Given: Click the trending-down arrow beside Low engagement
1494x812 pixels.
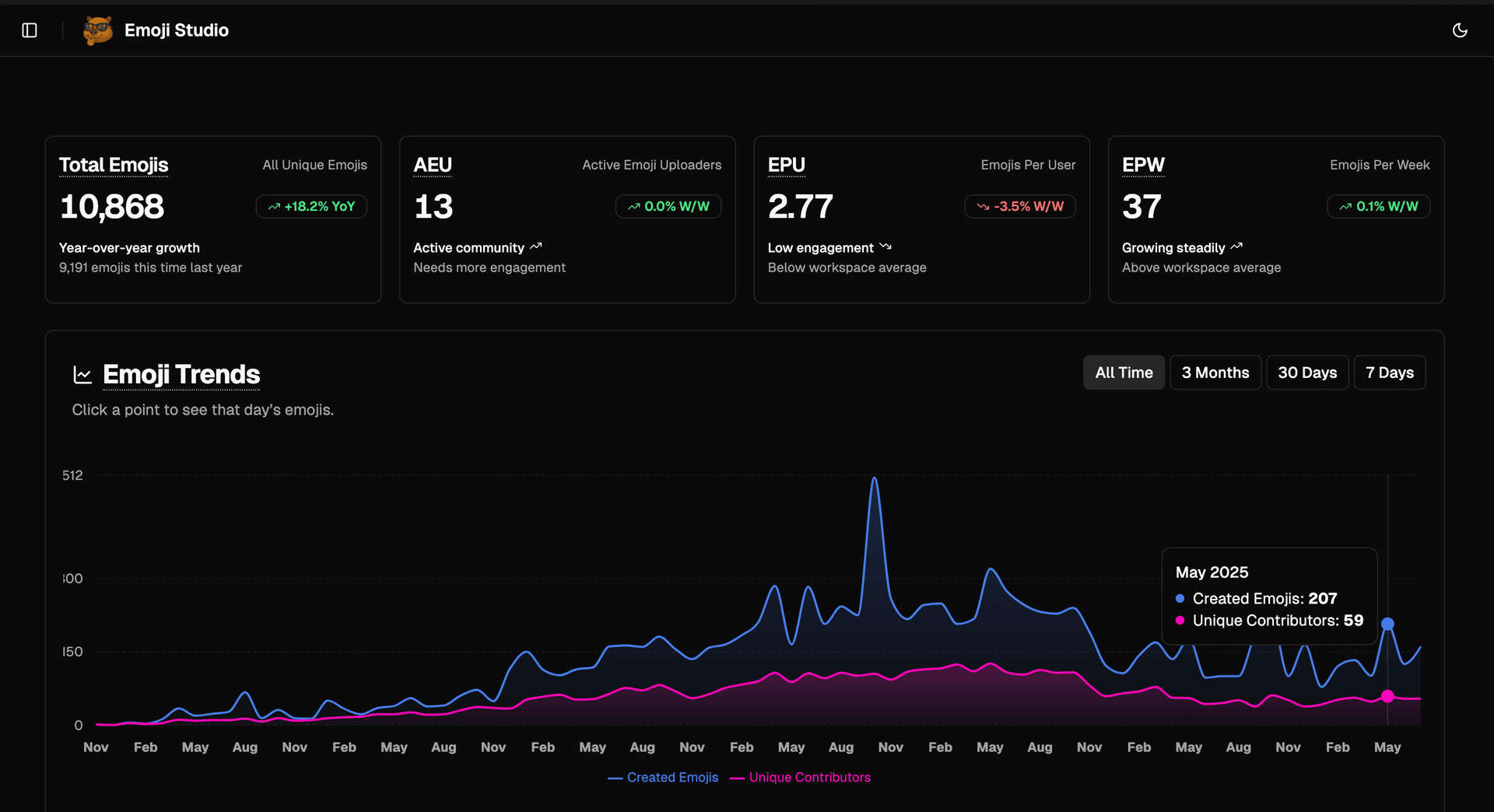Looking at the screenshot, I should click(886, 247).
